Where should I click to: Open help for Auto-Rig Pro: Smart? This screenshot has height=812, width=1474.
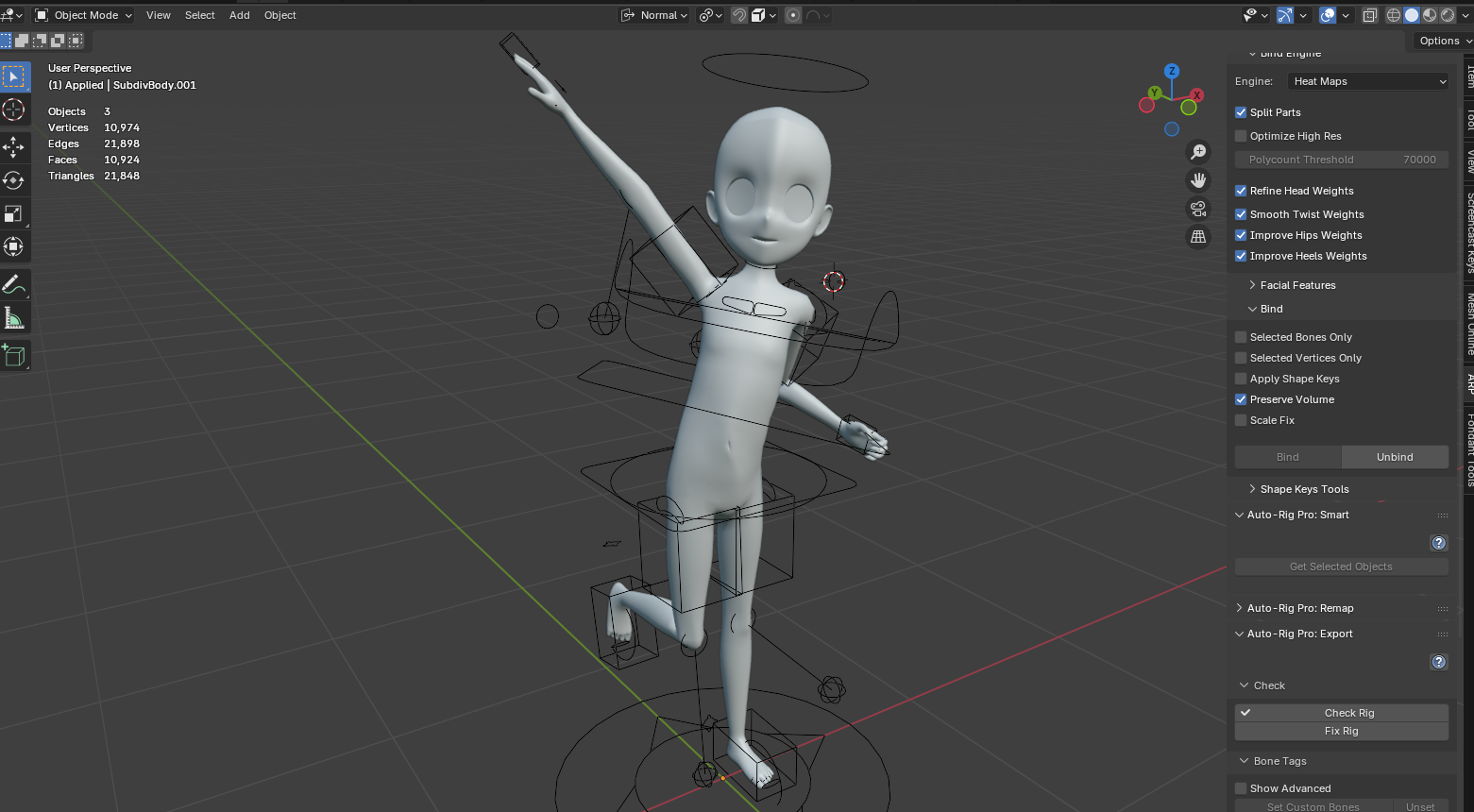pos(1439,543)
